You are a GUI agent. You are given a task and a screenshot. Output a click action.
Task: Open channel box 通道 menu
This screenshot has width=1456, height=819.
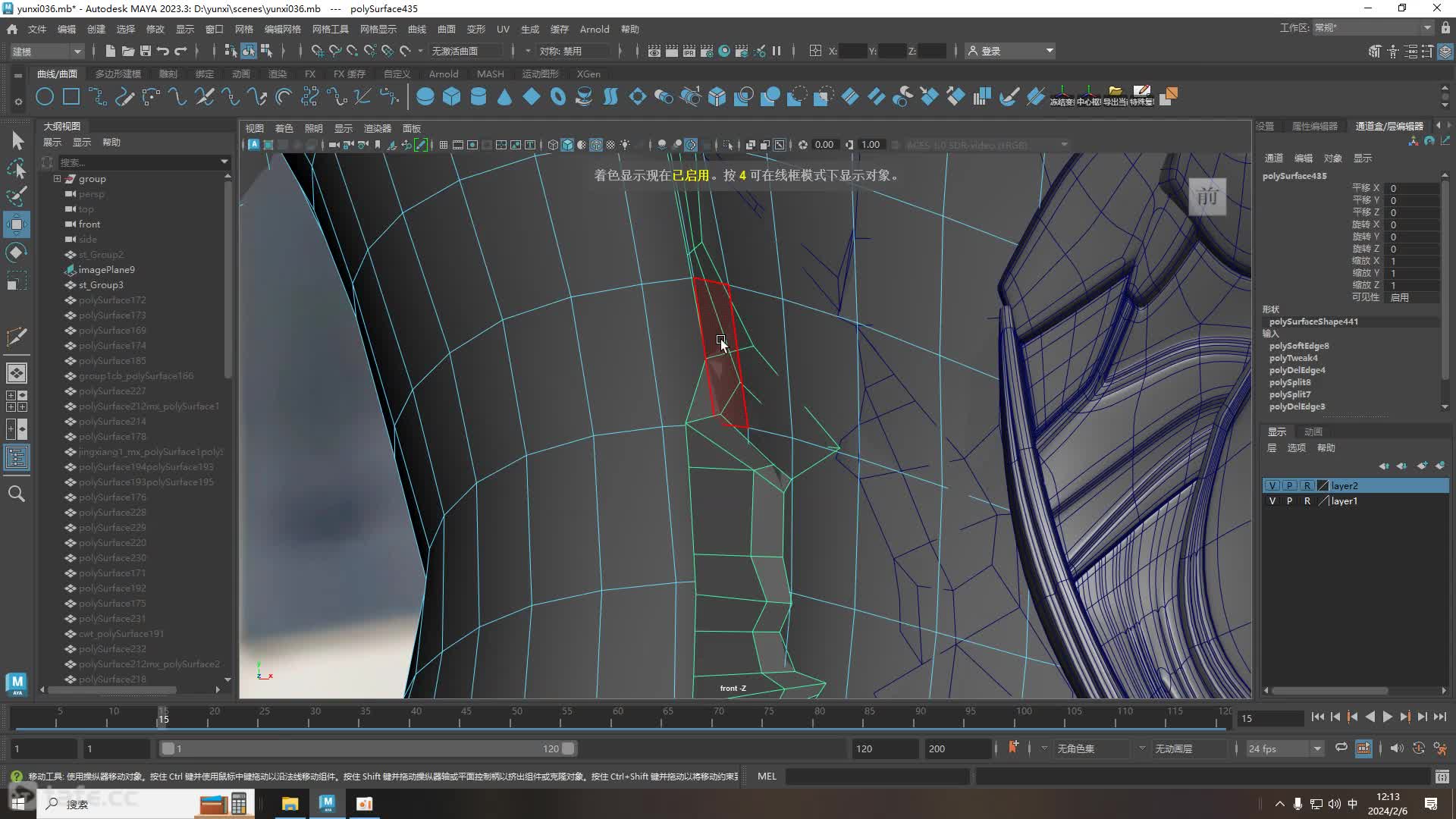click(1274, 158)
